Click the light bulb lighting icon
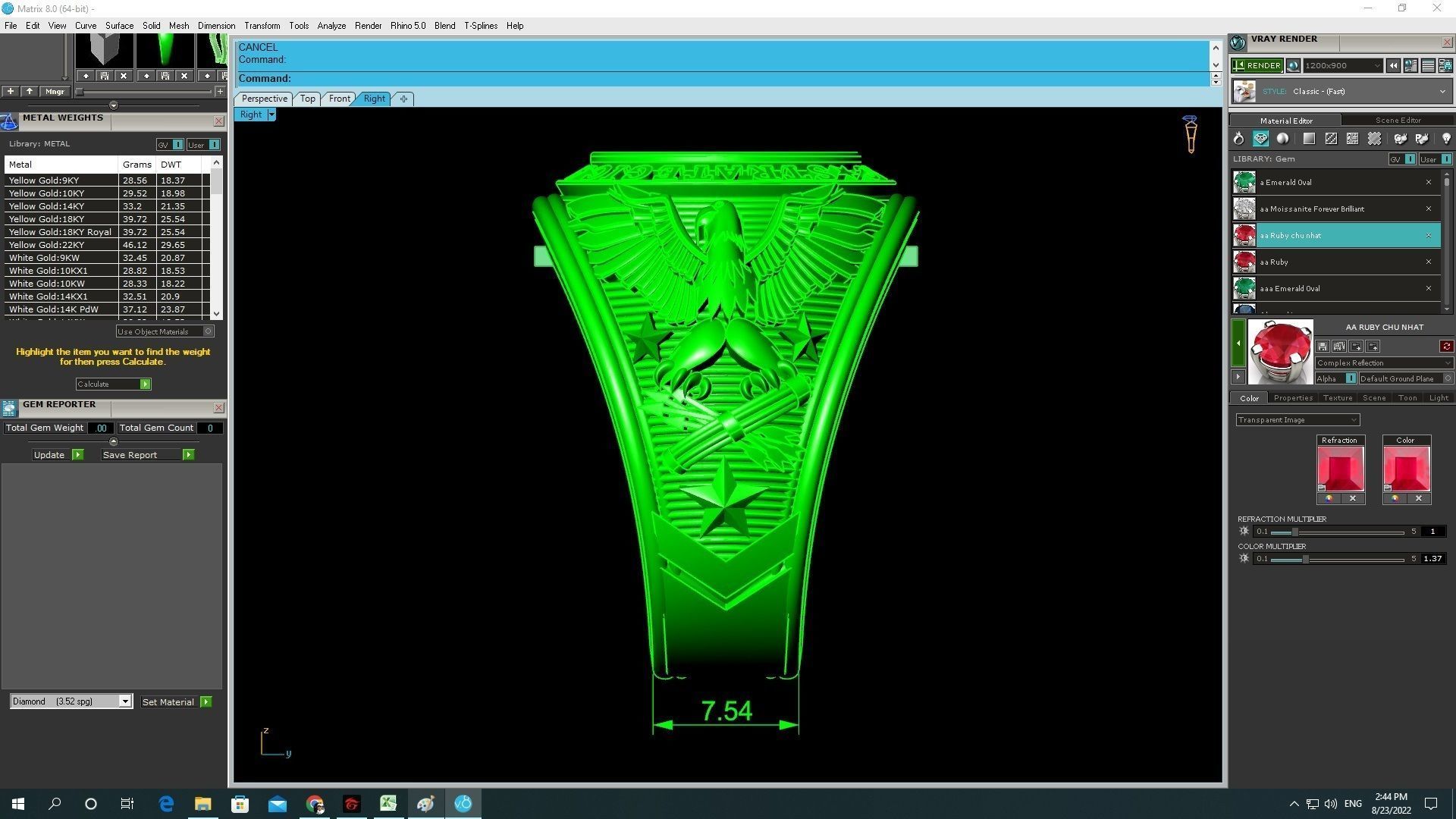The width and height of the screenshot is (1456, 819). [x=1445, y=139]
